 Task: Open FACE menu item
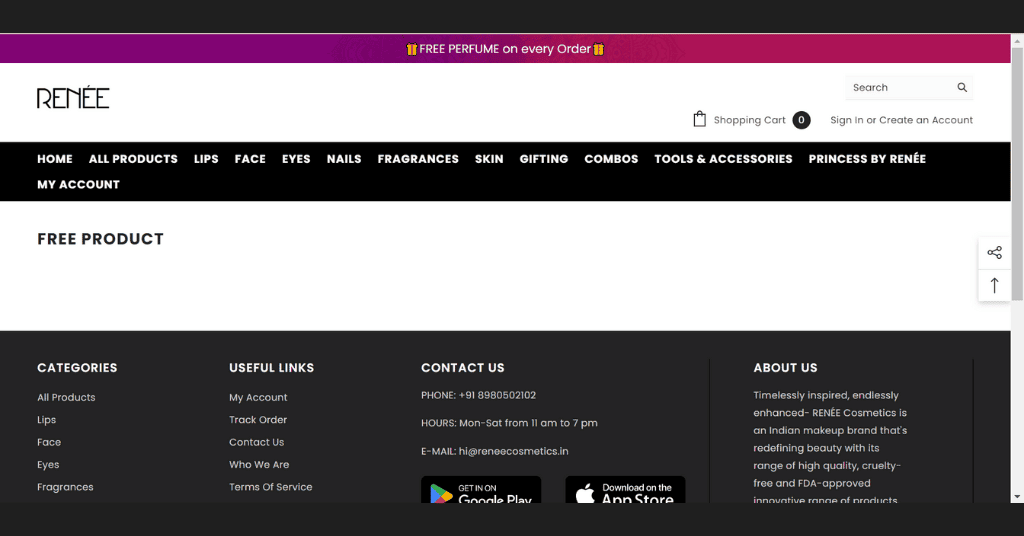coord(250,159)
